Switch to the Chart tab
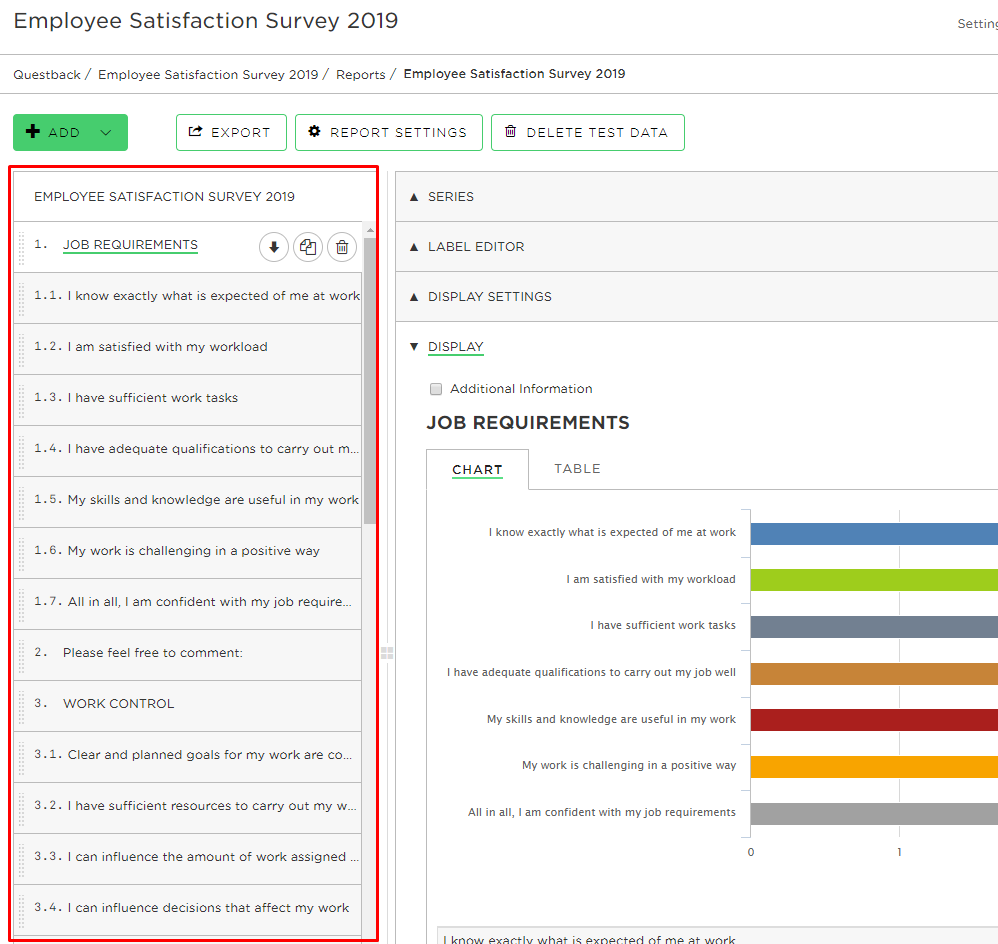 pos(477,469)
